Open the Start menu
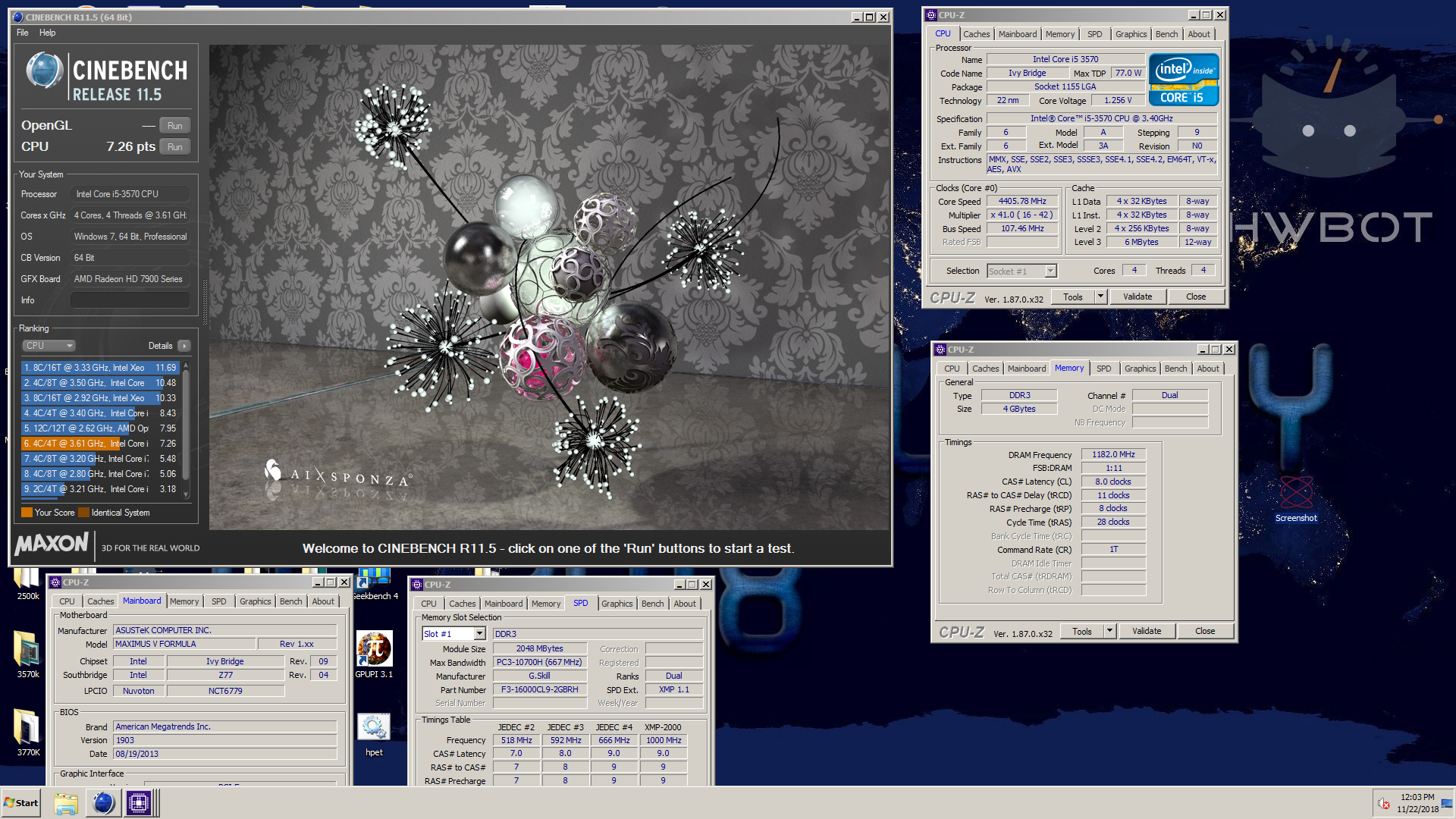This screenshot has height=819, width=1456. click(x=21, y=803)
